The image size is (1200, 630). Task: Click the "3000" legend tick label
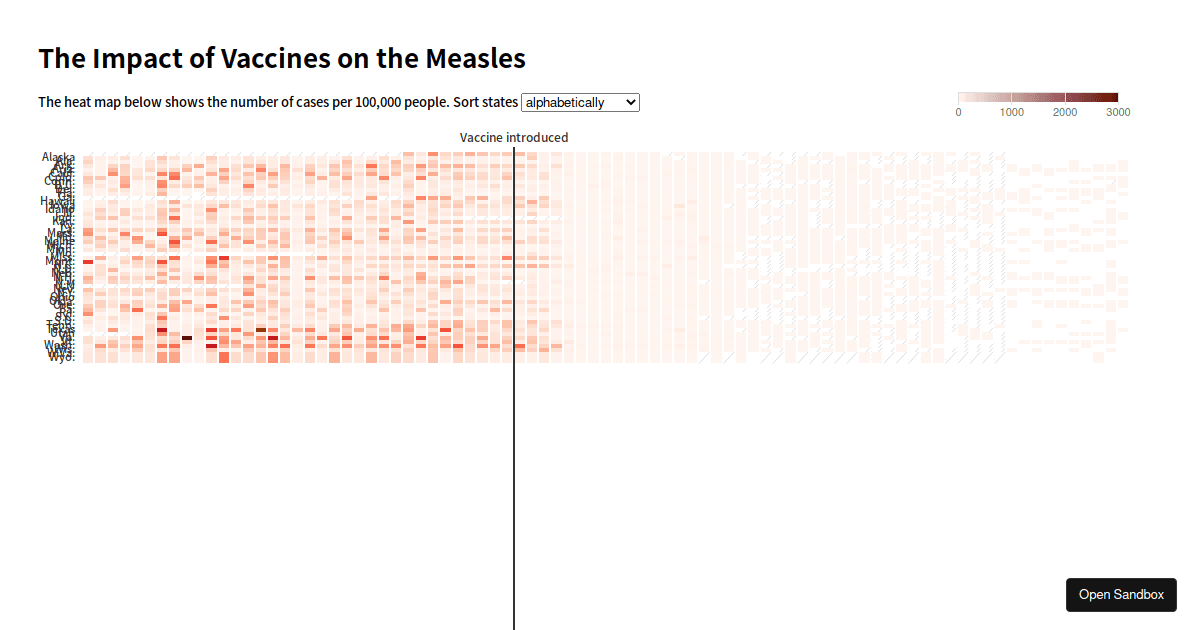point(1117,112)
